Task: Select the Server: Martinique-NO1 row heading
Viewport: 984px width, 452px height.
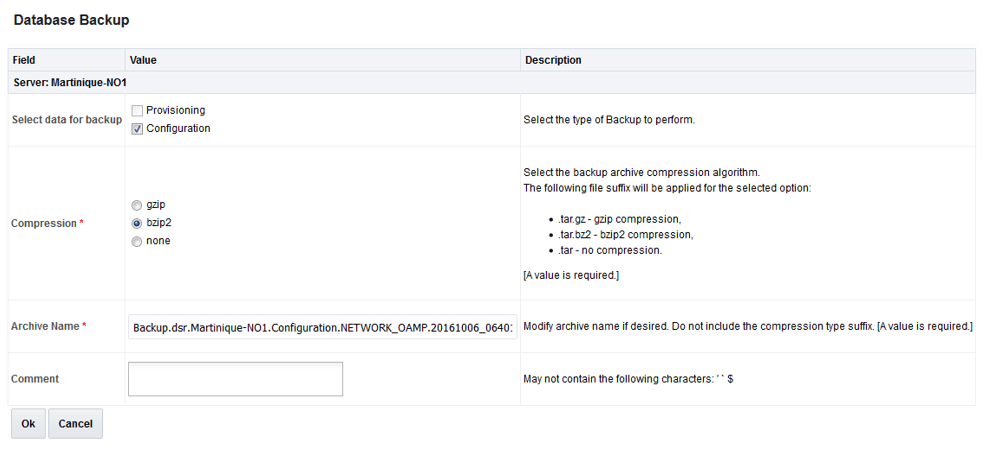Action: (69, 82)
